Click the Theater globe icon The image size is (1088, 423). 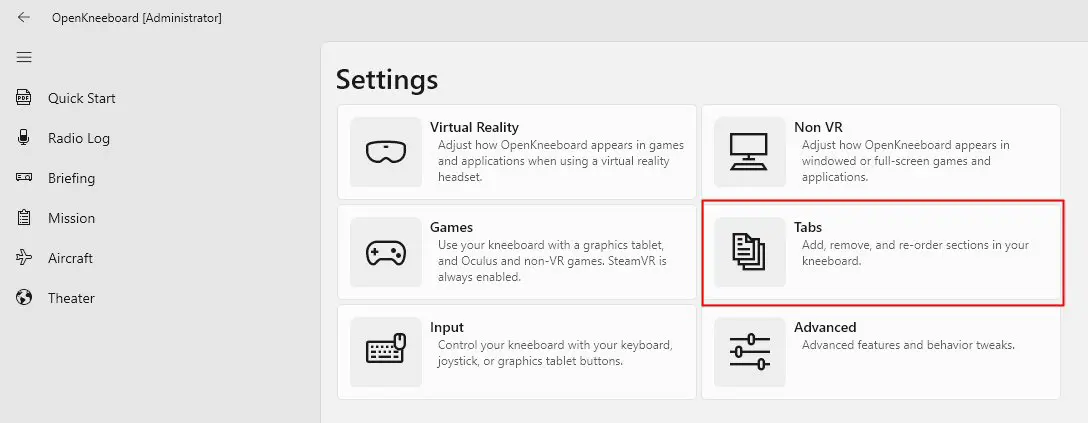(x=24, y=297)
